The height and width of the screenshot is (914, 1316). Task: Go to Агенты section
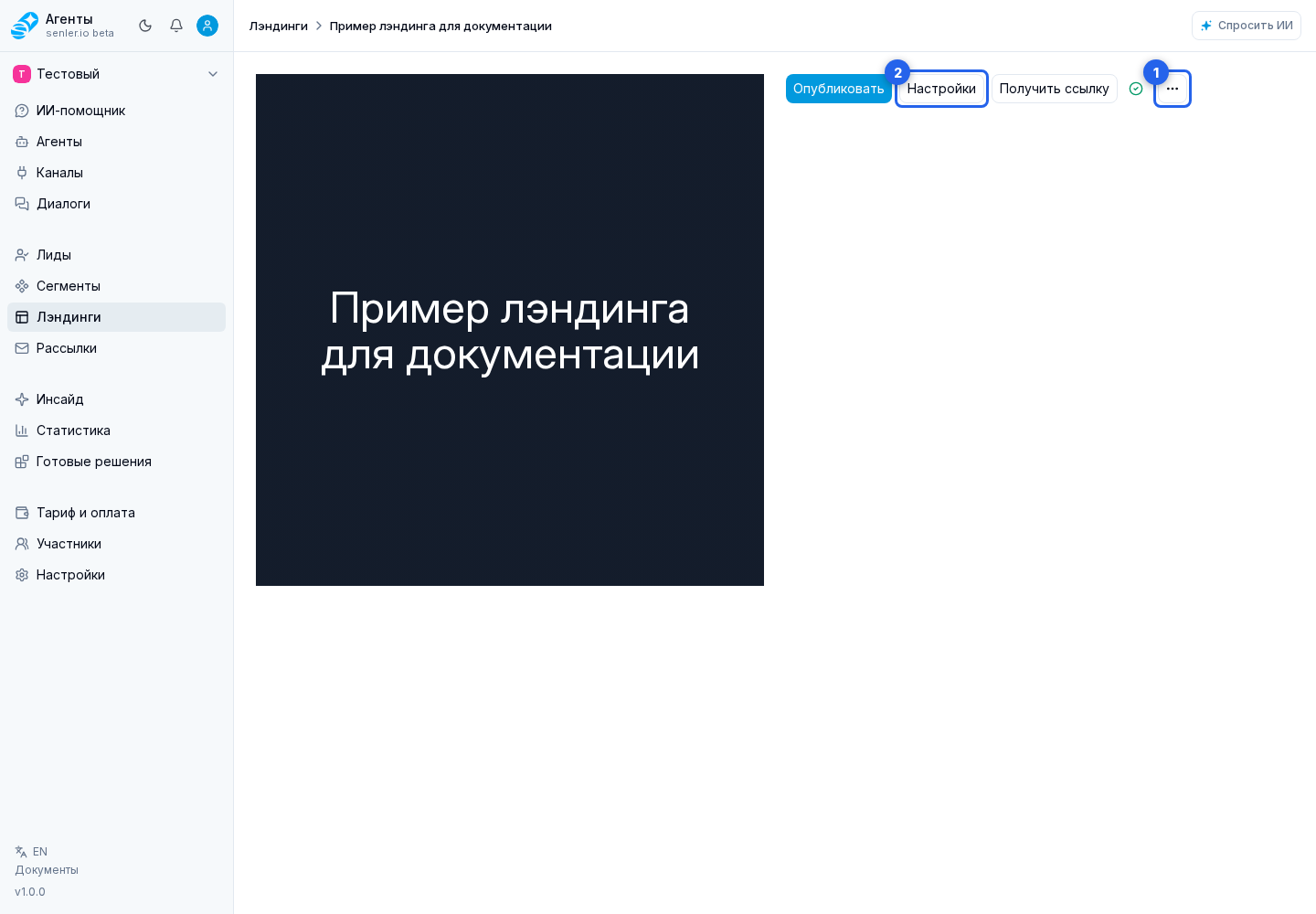[116, 142]
